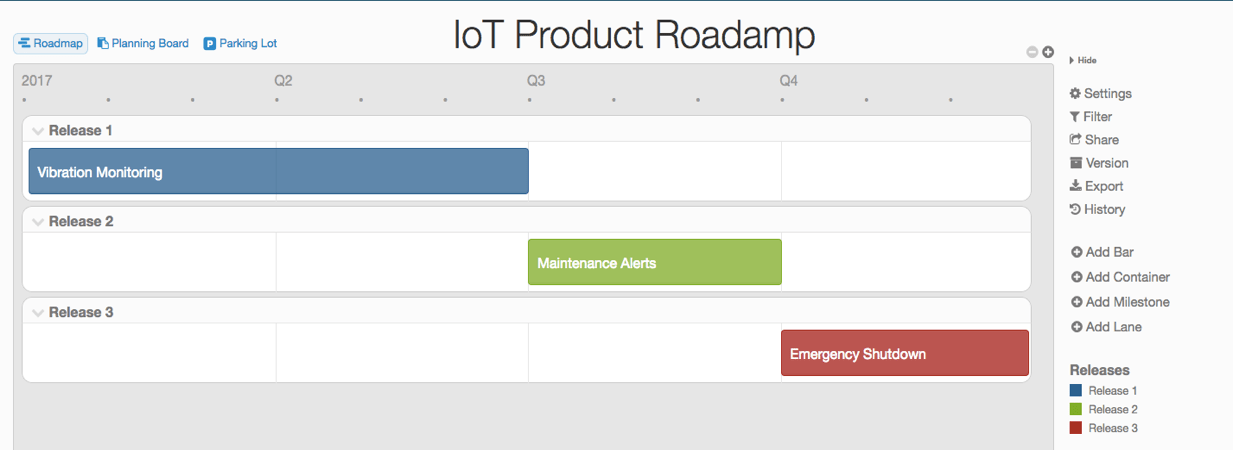Select the Vibration Monitoring bar
Viewport: 1233px width, 450px height.
pos(278,171)
